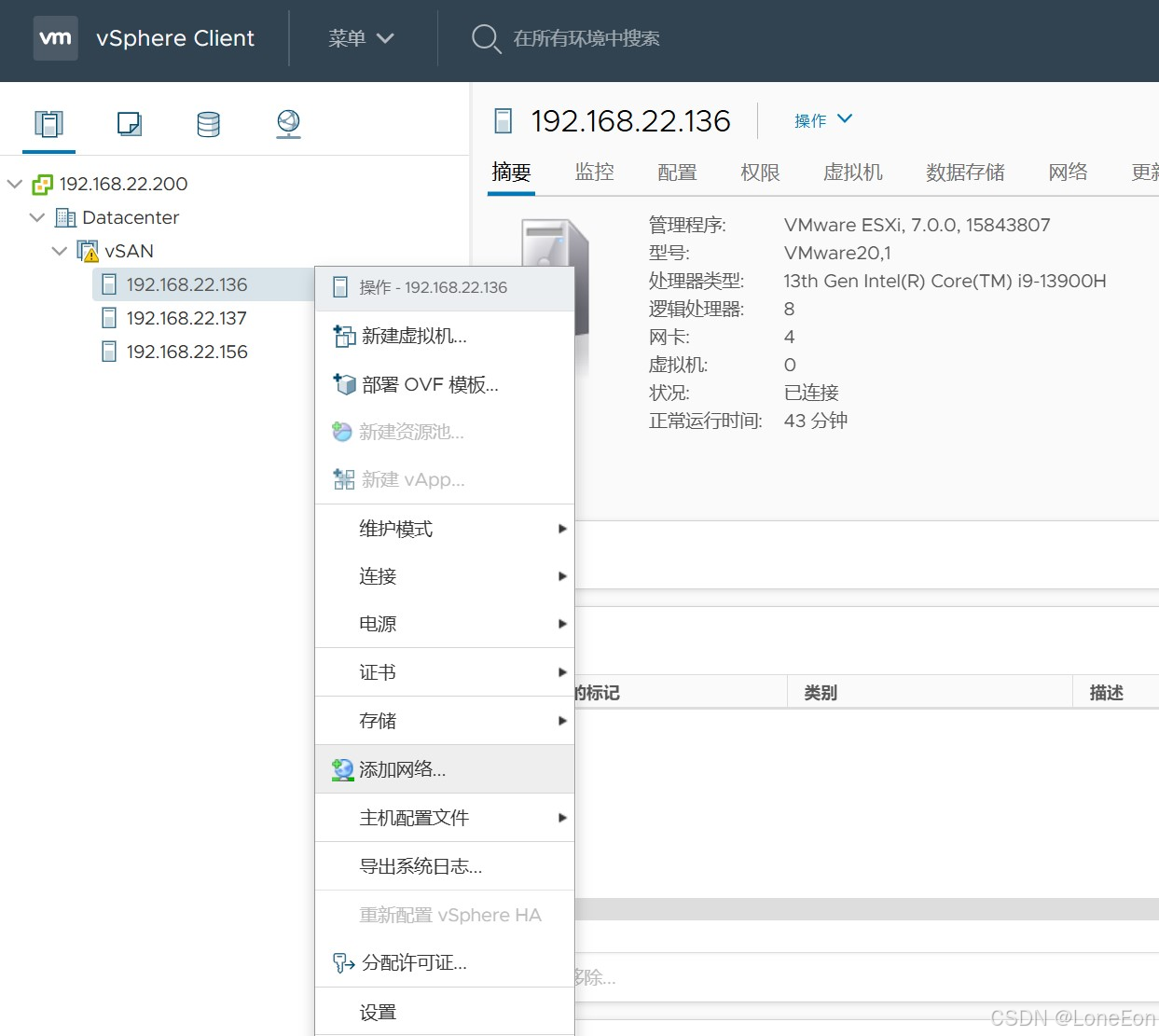The height and width of the screenshot is (1036, 1159).
Task: Choose 部署 OVF 模板 menu entry
Action: click(x=445, y=384)
